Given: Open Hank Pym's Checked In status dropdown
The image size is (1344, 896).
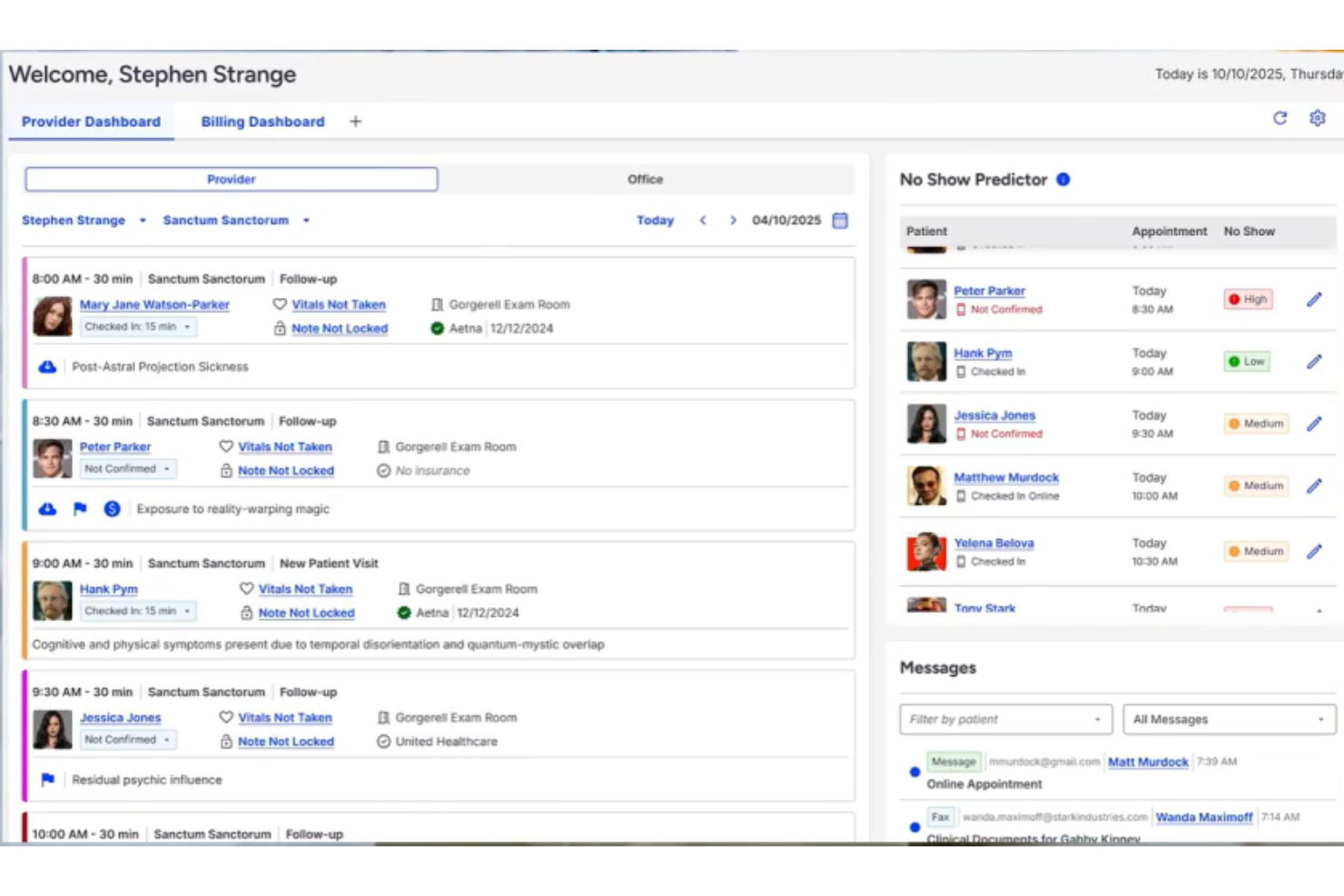Looking at the screenshot, I should coord(138,611).
